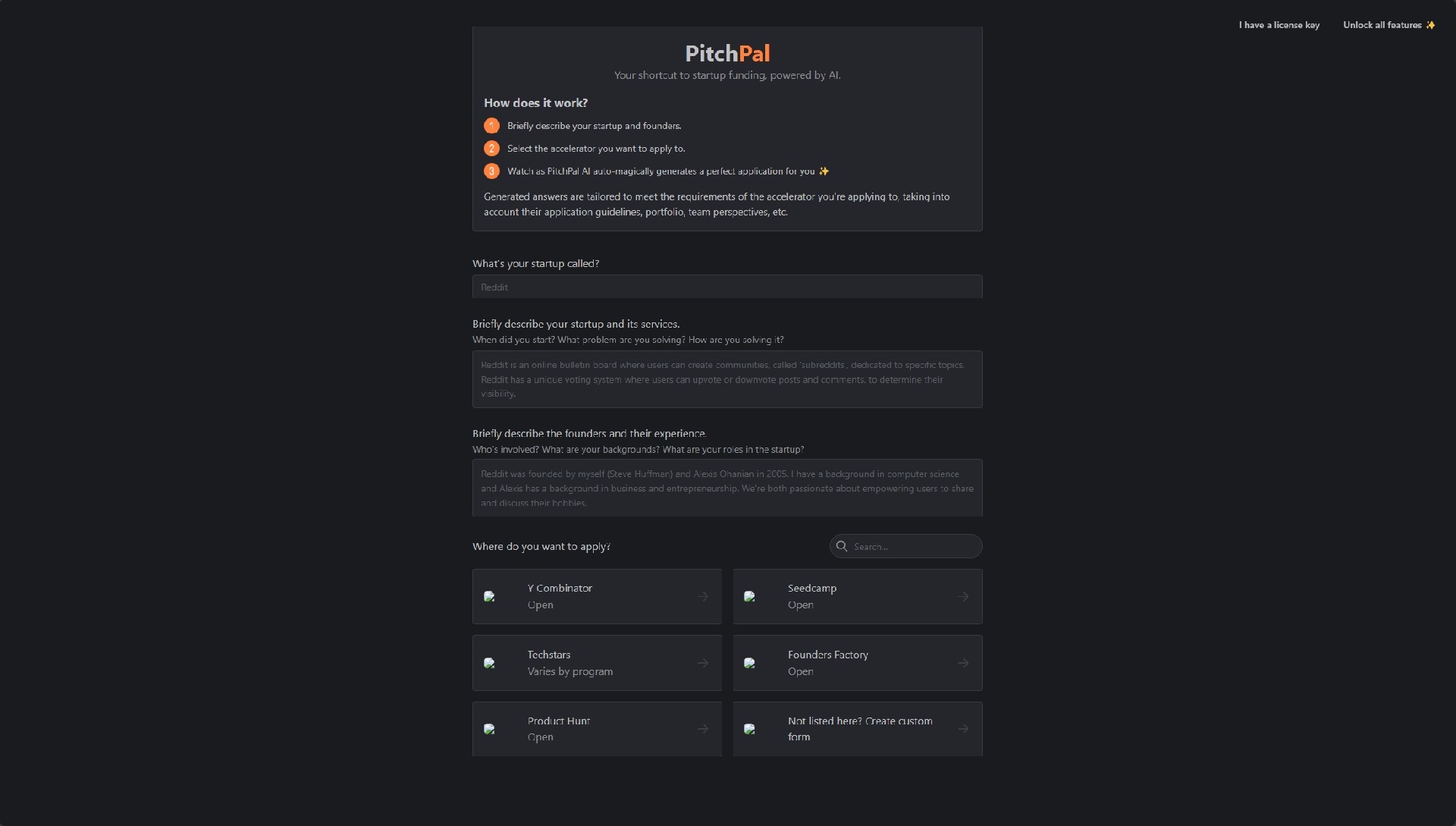Select 'Not listed here? Create custom form'
This screenshot has height=826, width=1456.
click(x=859, y=729)
